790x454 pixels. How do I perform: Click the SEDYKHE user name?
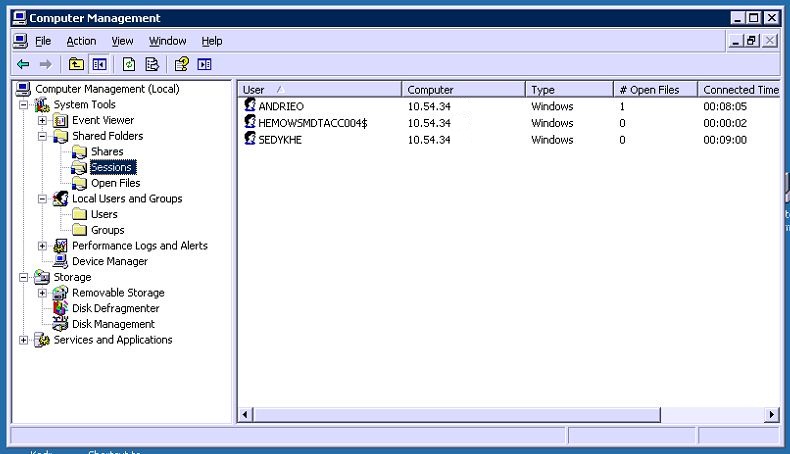[280, 140]
